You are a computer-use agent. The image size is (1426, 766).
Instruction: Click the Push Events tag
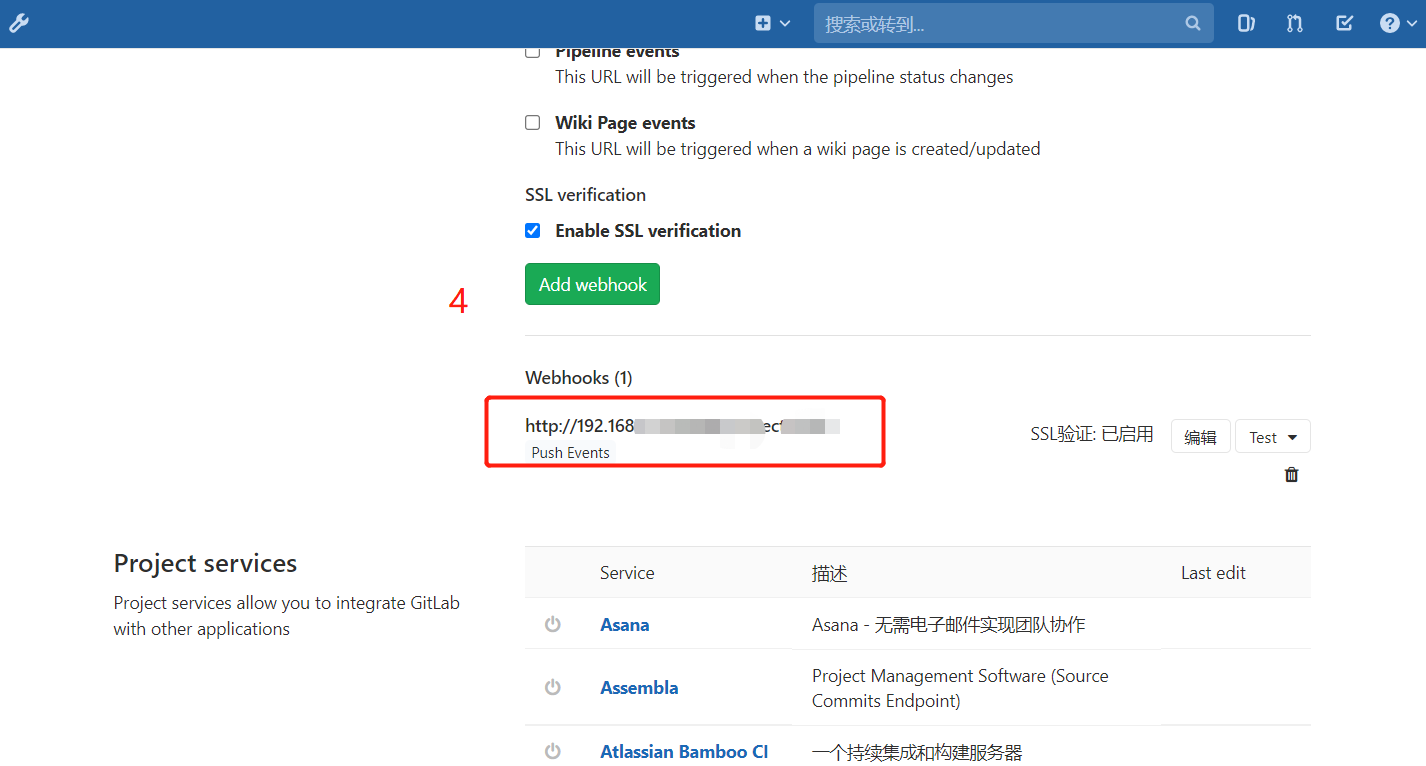[x=570, y=453]
